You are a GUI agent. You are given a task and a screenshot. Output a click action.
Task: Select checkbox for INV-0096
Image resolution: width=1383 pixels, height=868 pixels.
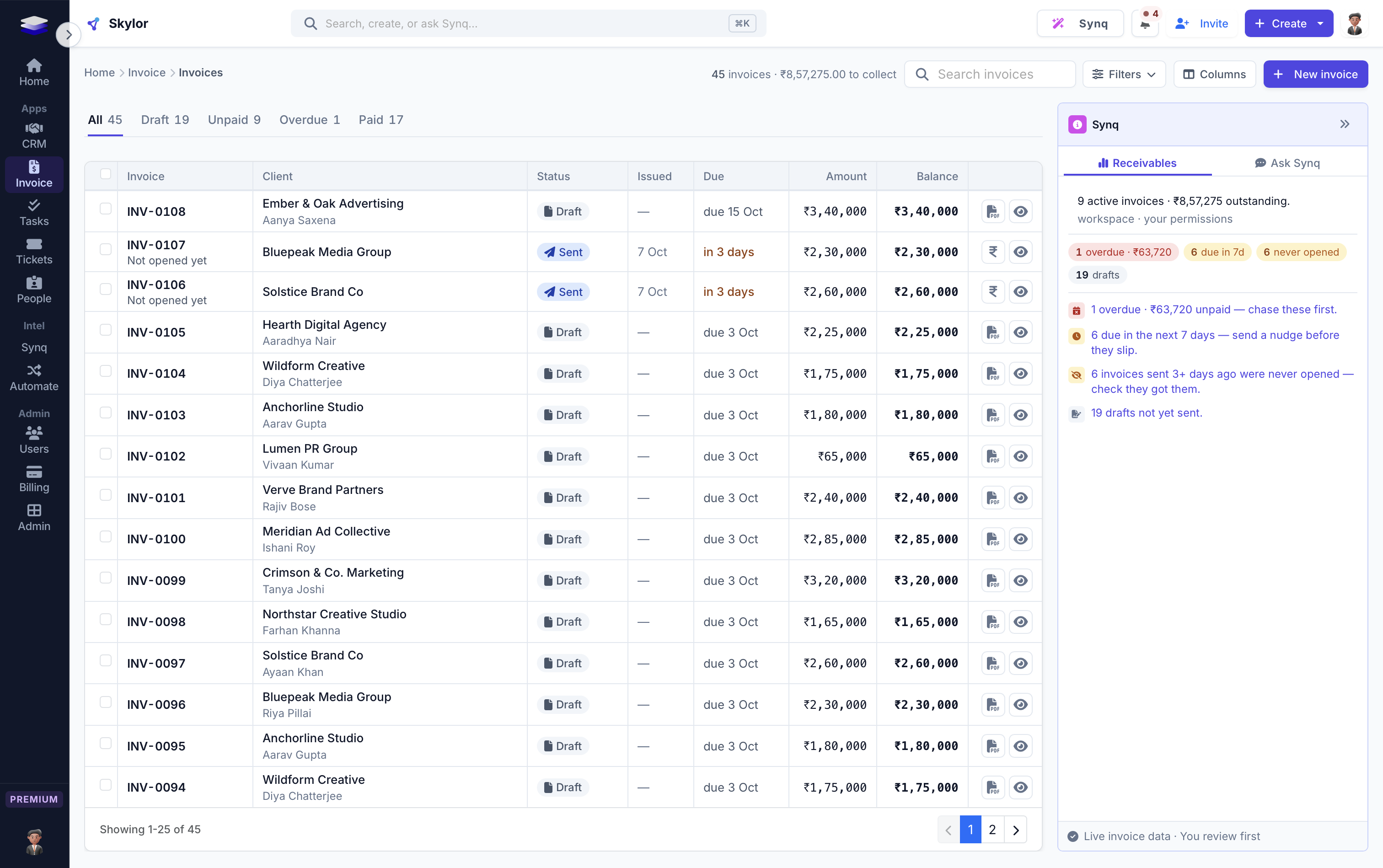point(105,702)
